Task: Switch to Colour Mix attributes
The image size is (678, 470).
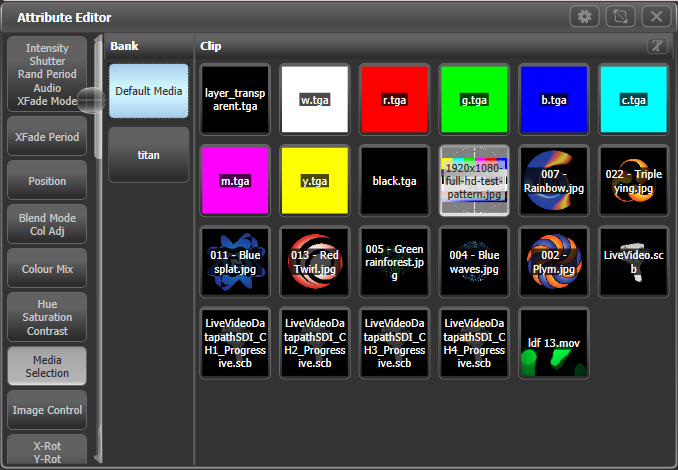Action: [x=47, y=269]
